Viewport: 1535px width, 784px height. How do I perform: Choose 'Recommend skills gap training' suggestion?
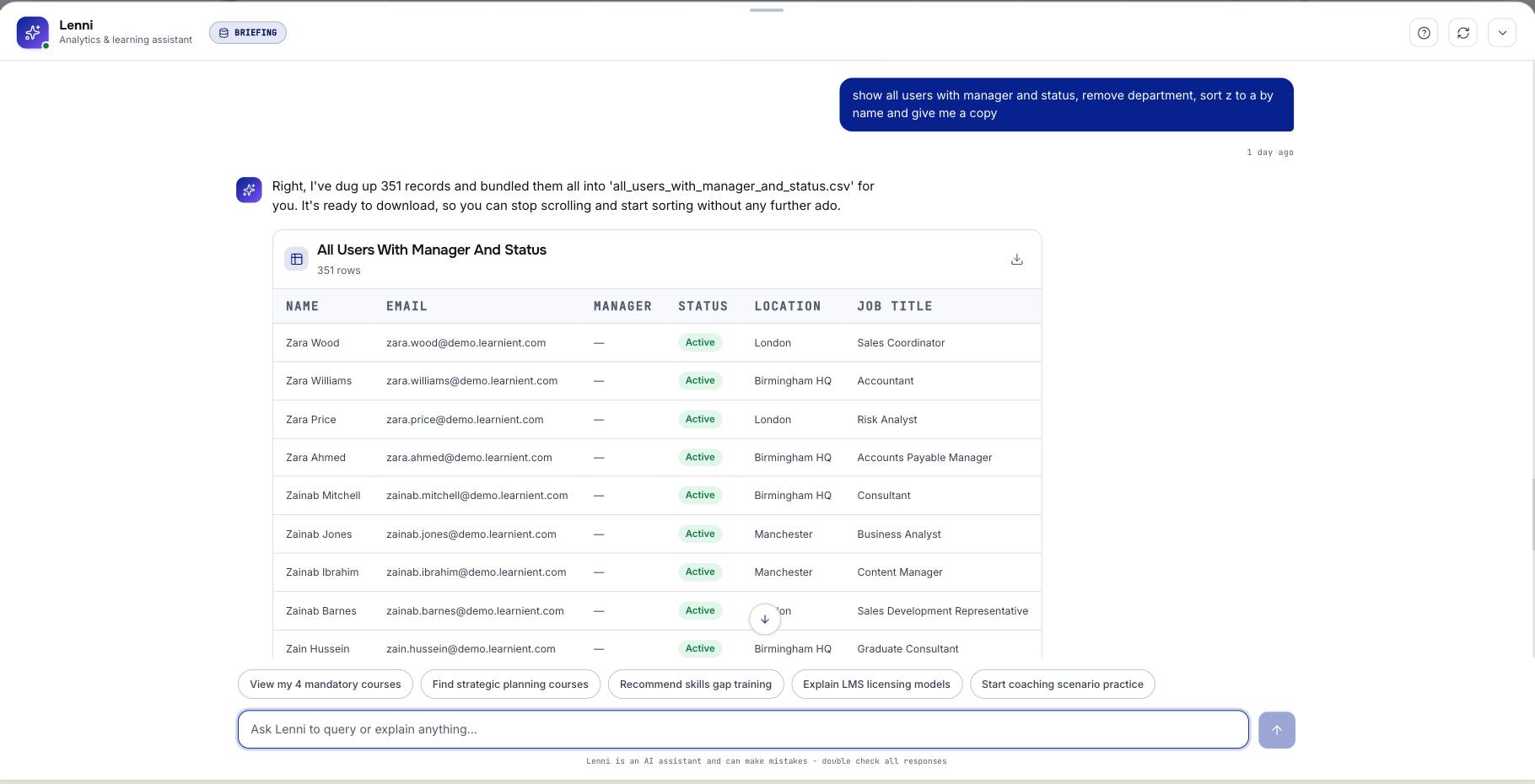tap(696, 685)
